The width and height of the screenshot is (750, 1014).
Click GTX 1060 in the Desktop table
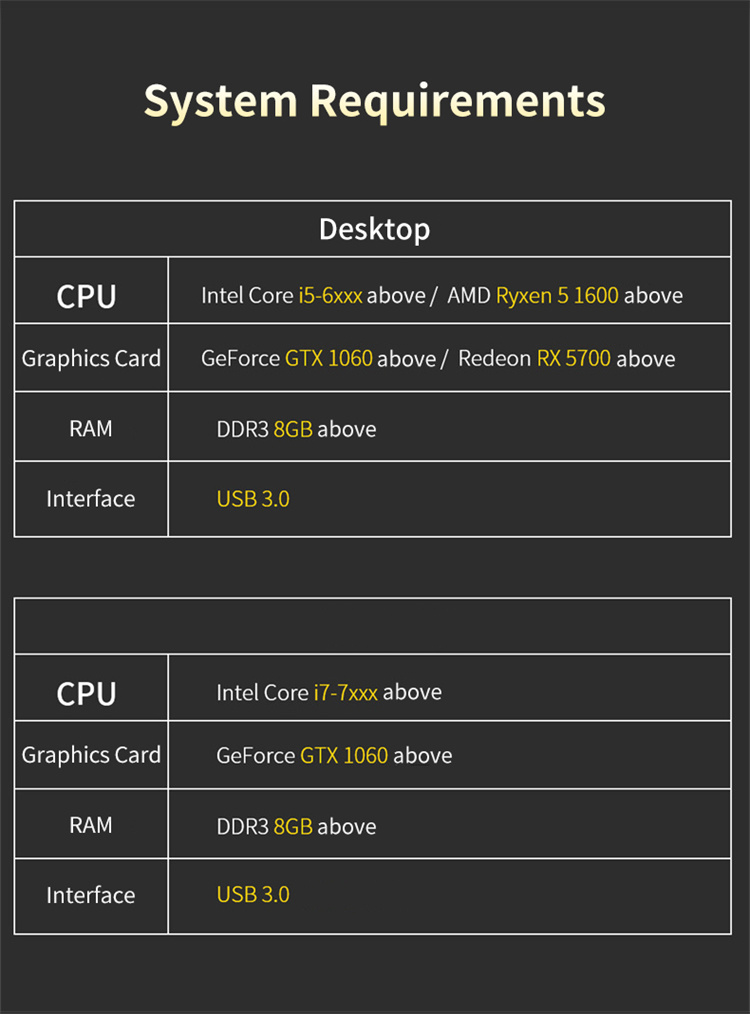click(x=328, y=358)
